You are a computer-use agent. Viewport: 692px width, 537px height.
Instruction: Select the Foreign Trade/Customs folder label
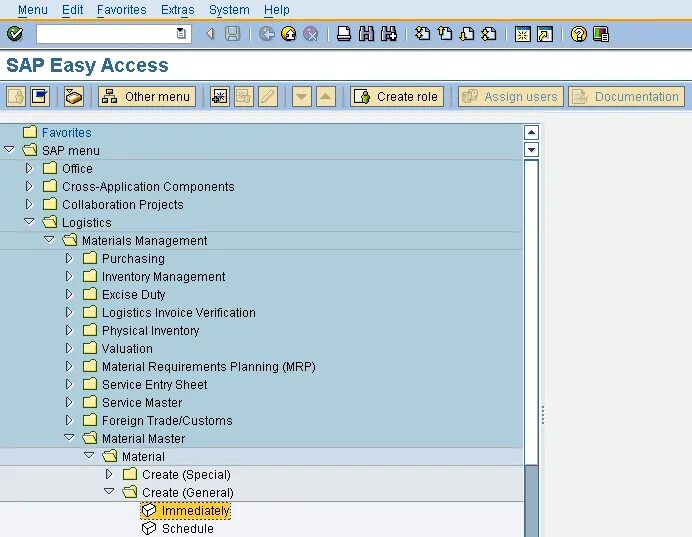pos(167,421)
